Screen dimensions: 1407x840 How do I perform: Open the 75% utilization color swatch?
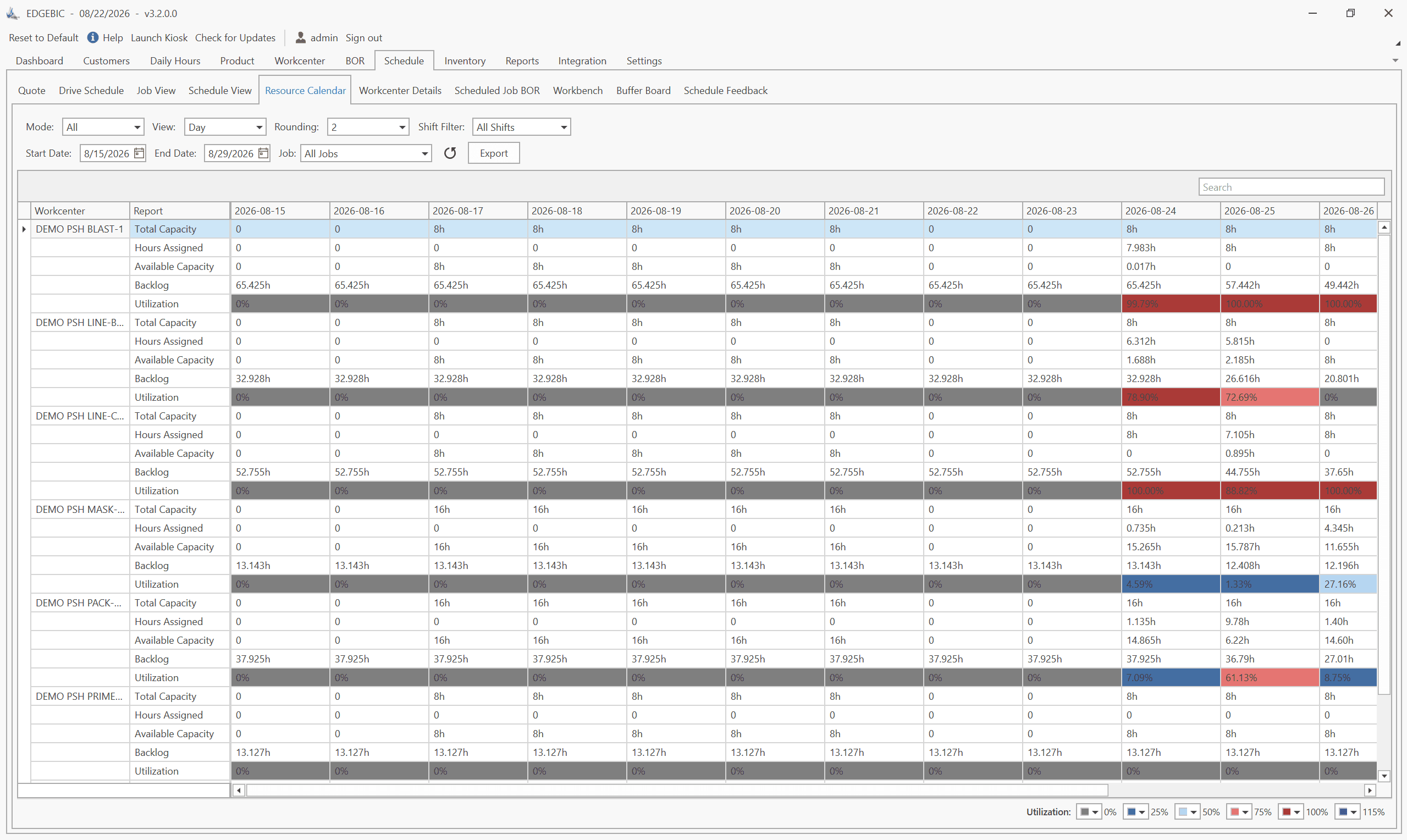coord(1239,812)
